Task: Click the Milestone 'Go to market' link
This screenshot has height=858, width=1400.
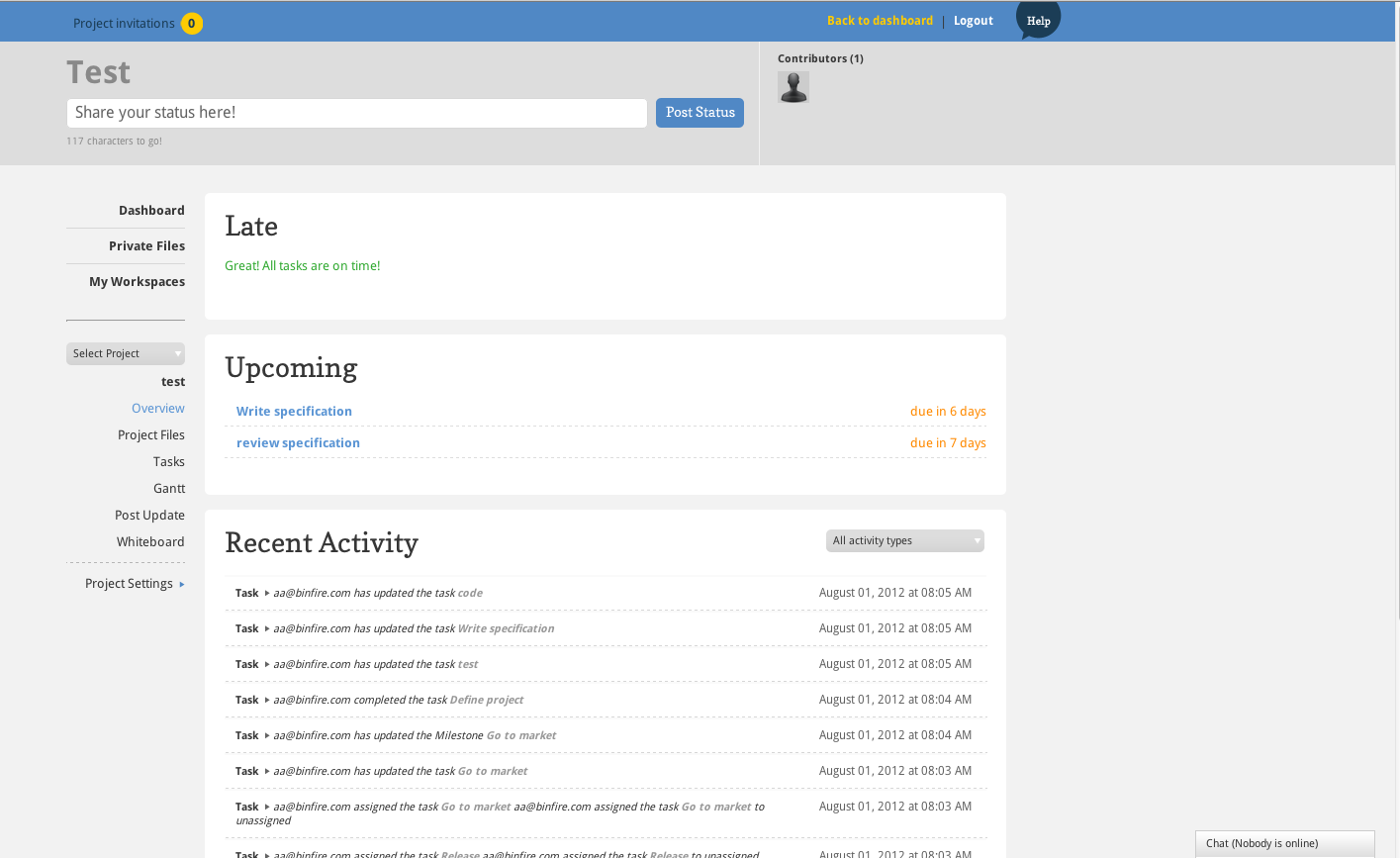Action: pos(520,735)
